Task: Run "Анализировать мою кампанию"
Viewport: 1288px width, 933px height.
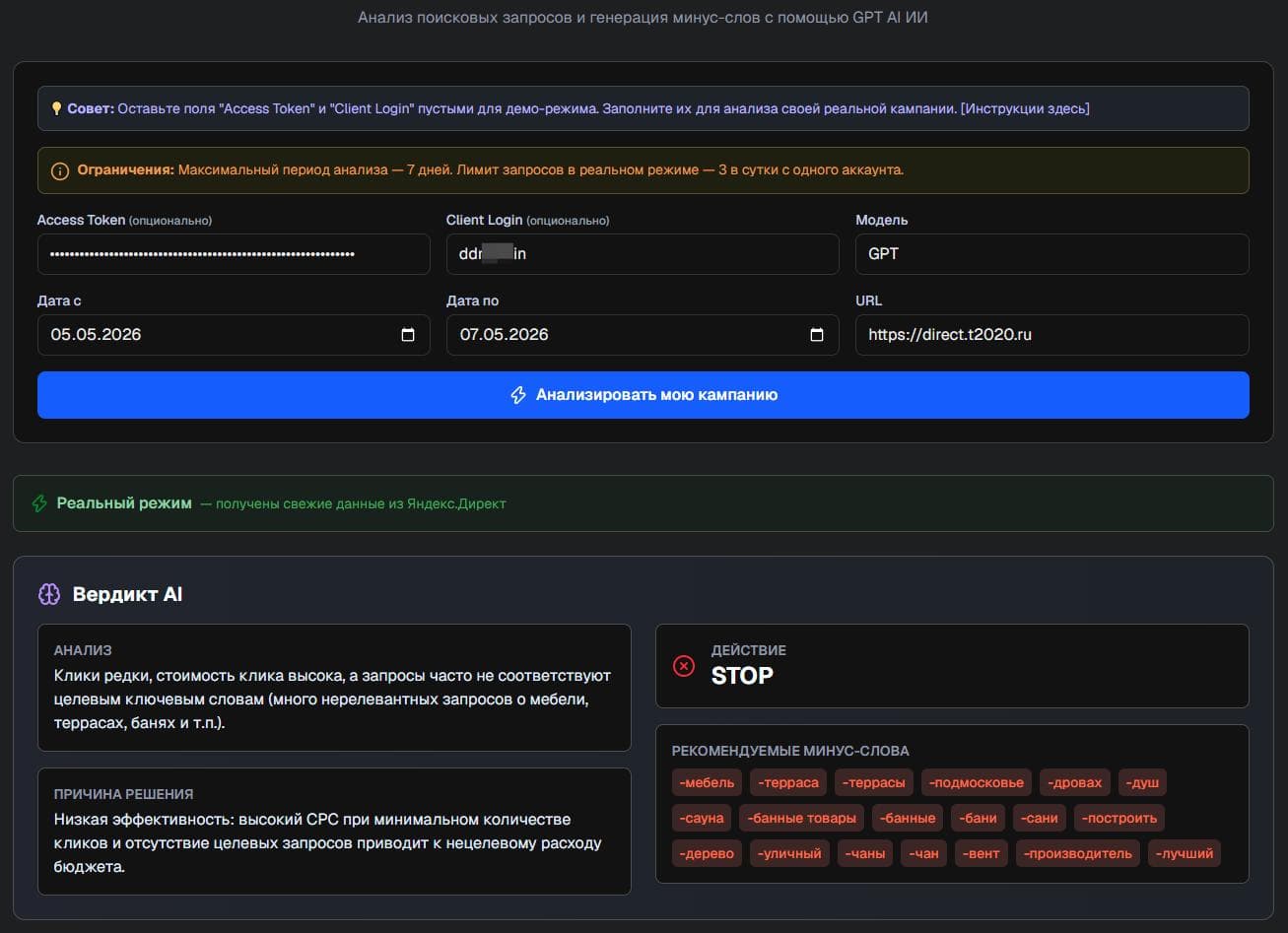Action: click(643, 395)
